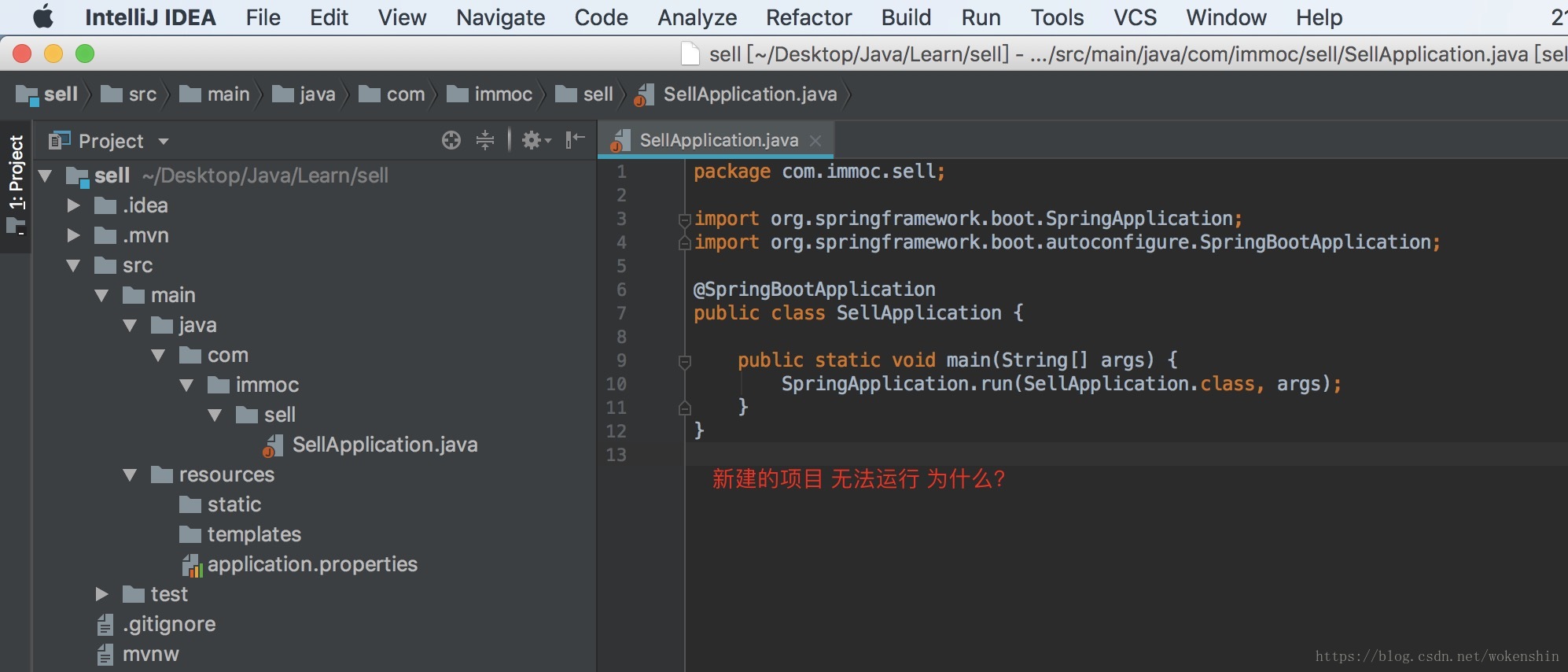Image resolution: width=1568 pixels, height=672 pixels.
Task: Click the immoc breadcrumb in navigation bar
Action: tap(490, 94)
